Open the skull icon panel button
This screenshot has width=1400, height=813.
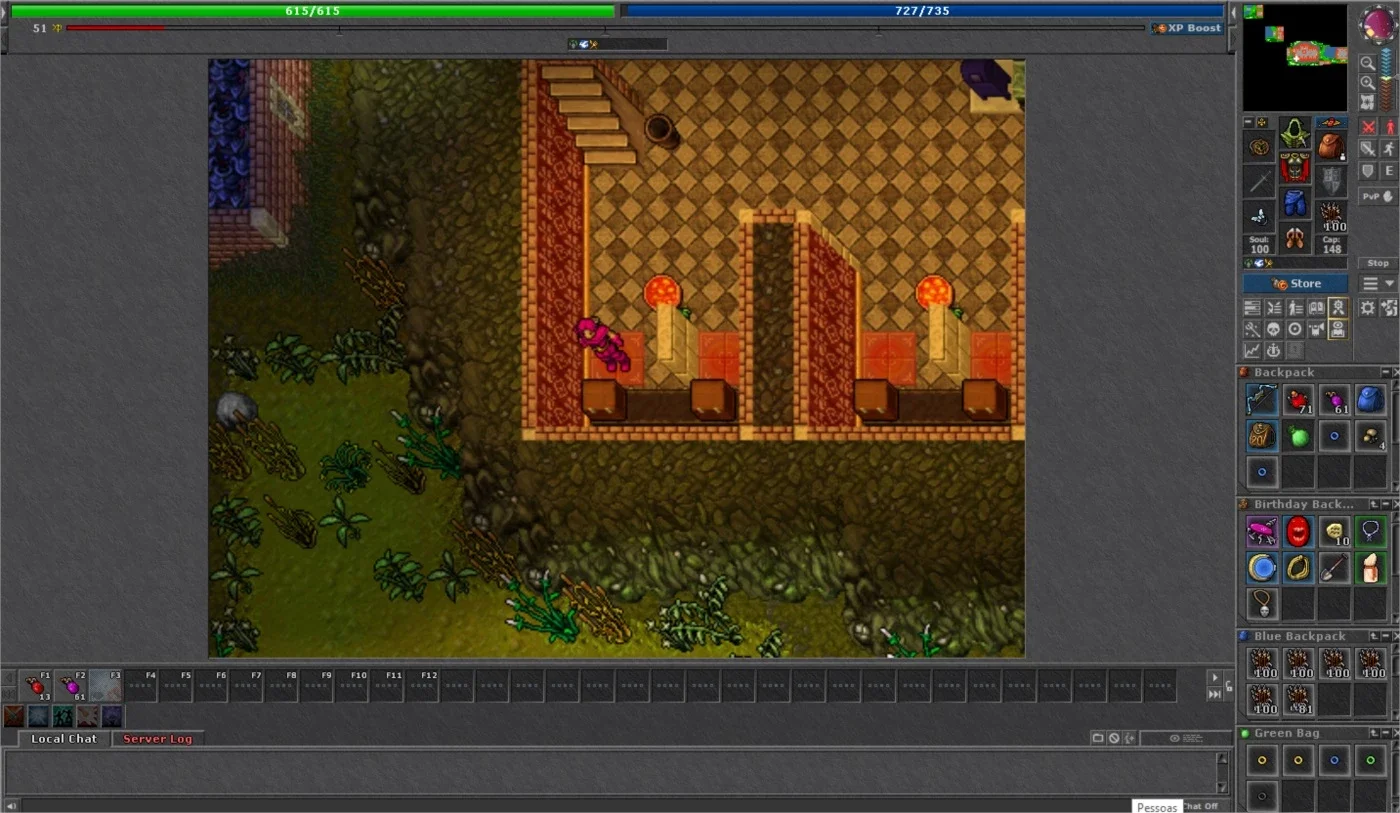click(1273, 329)
